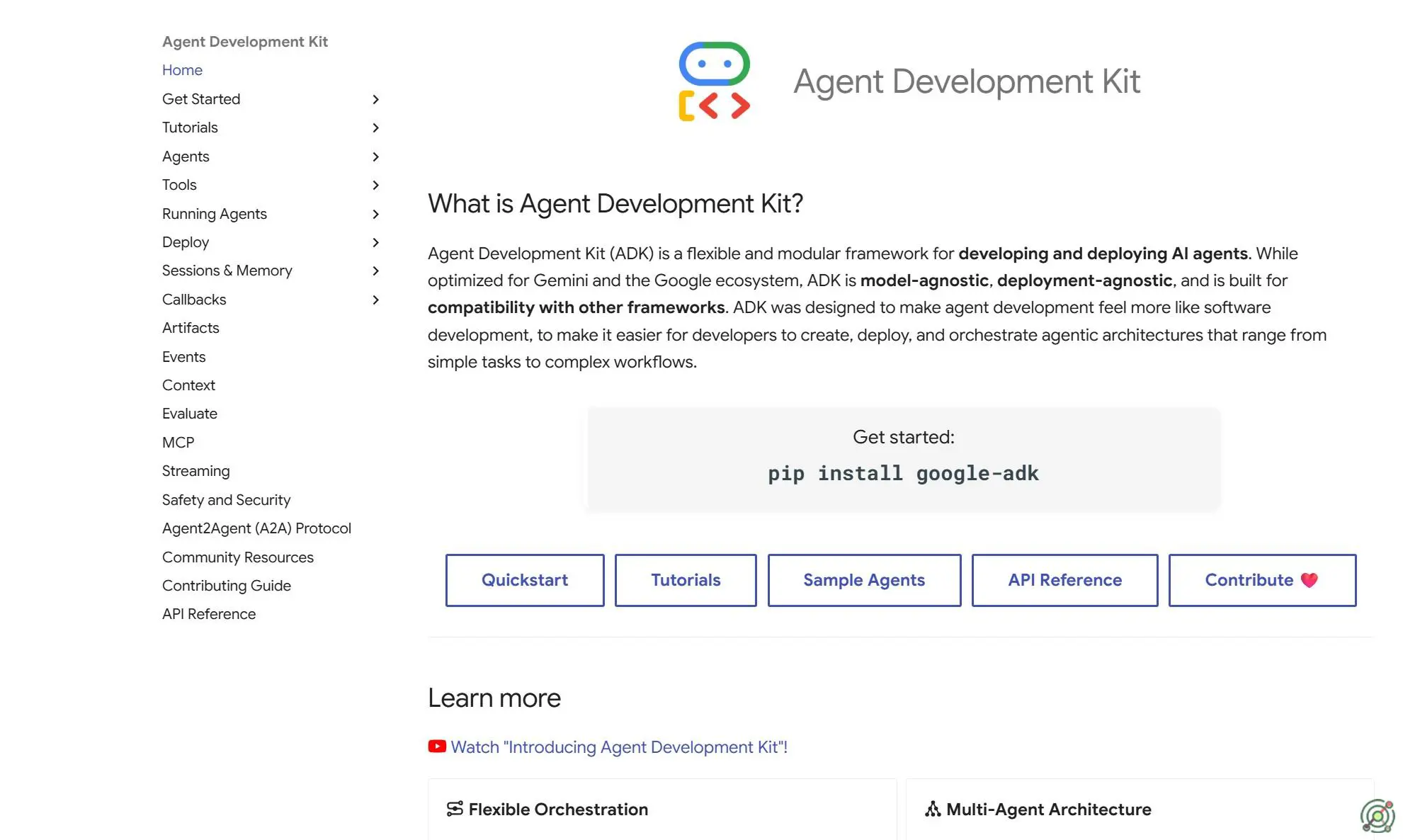Open API Reference in the sidebar
This screenshot has height=840, width=1403.
coord(208,614)
